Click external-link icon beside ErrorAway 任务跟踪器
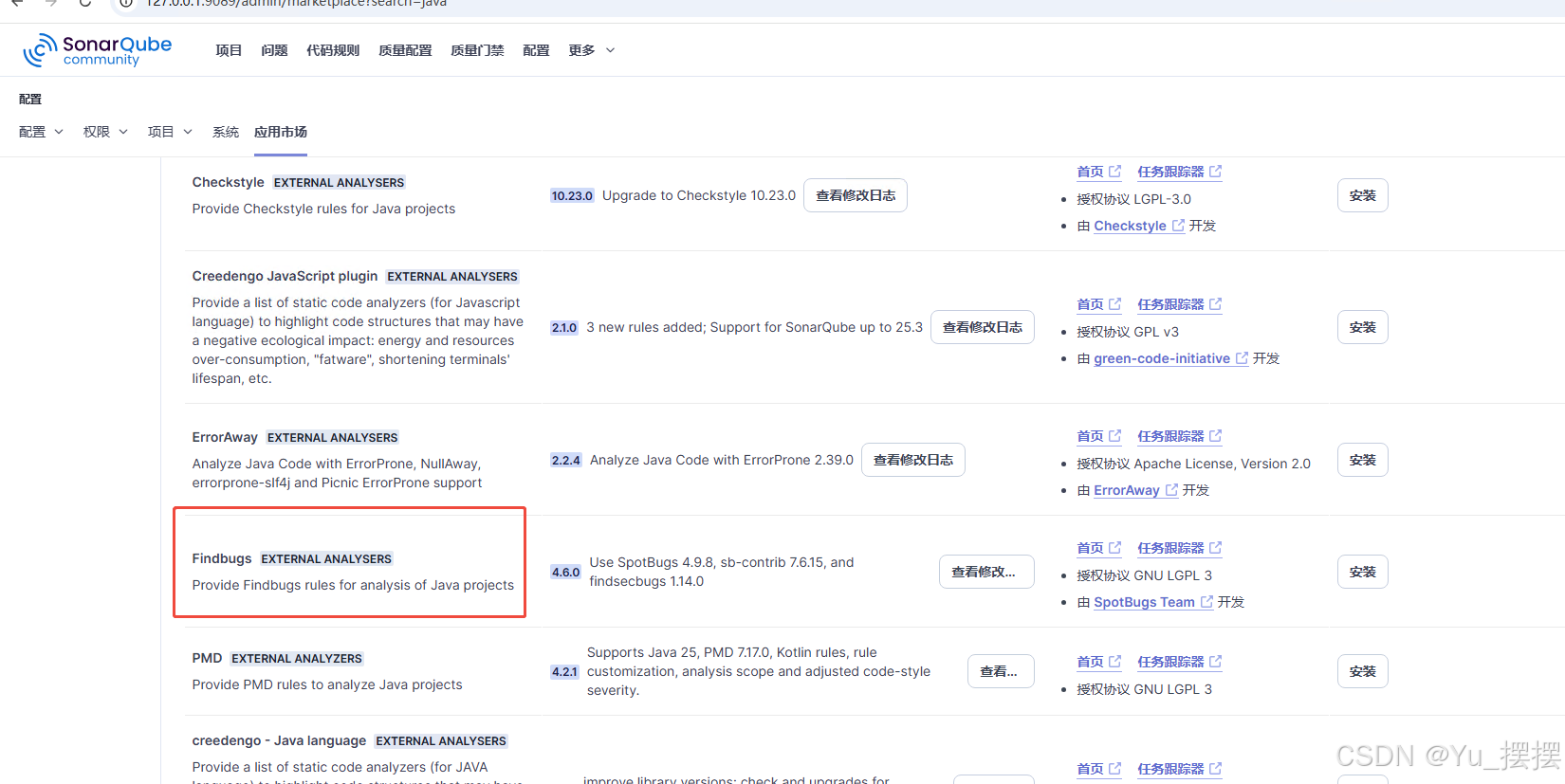This screenshot has height=784, width=1565. pos(1216,436)
